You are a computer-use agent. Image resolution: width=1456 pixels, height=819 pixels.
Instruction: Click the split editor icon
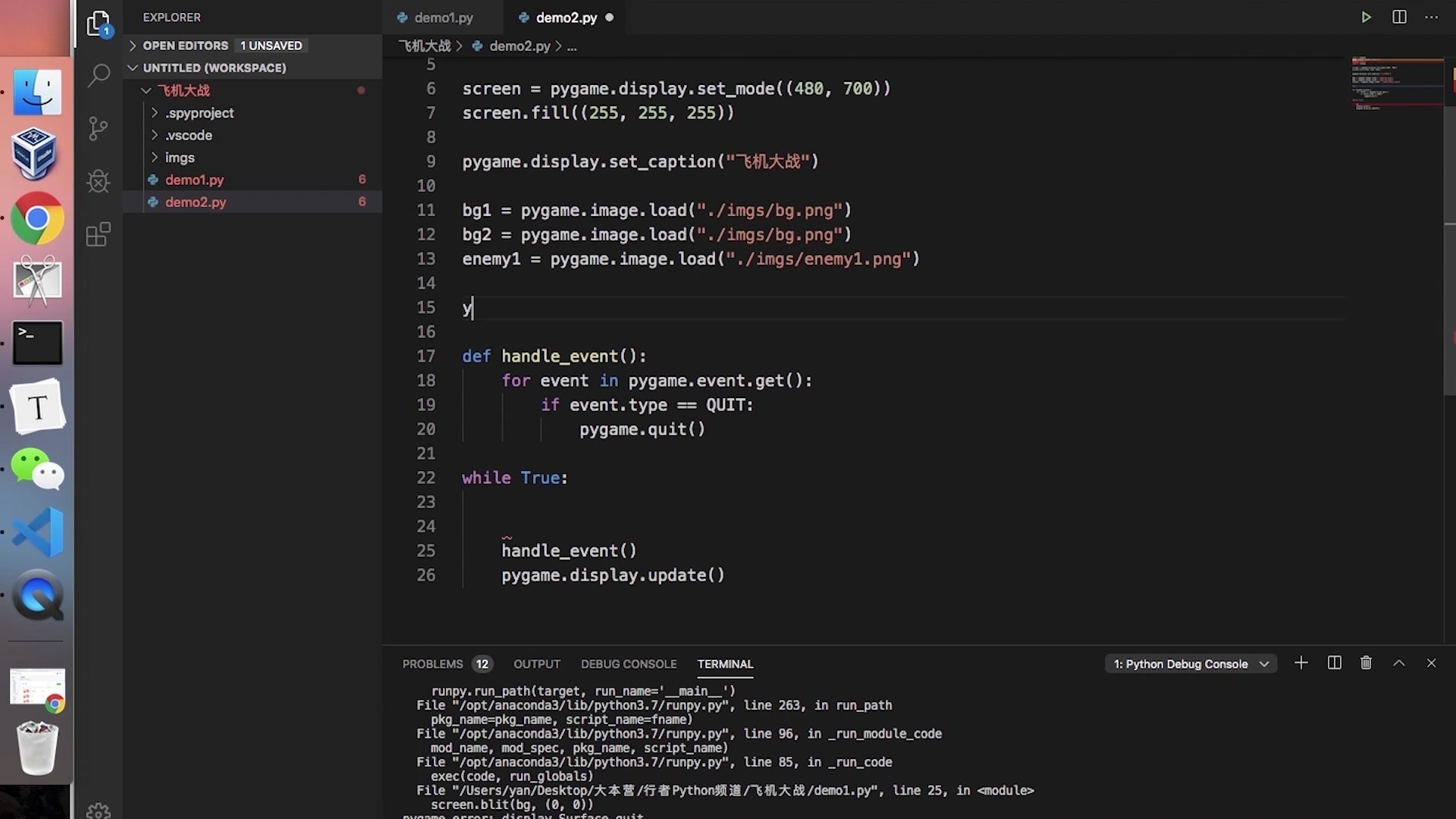point(1399,16)
